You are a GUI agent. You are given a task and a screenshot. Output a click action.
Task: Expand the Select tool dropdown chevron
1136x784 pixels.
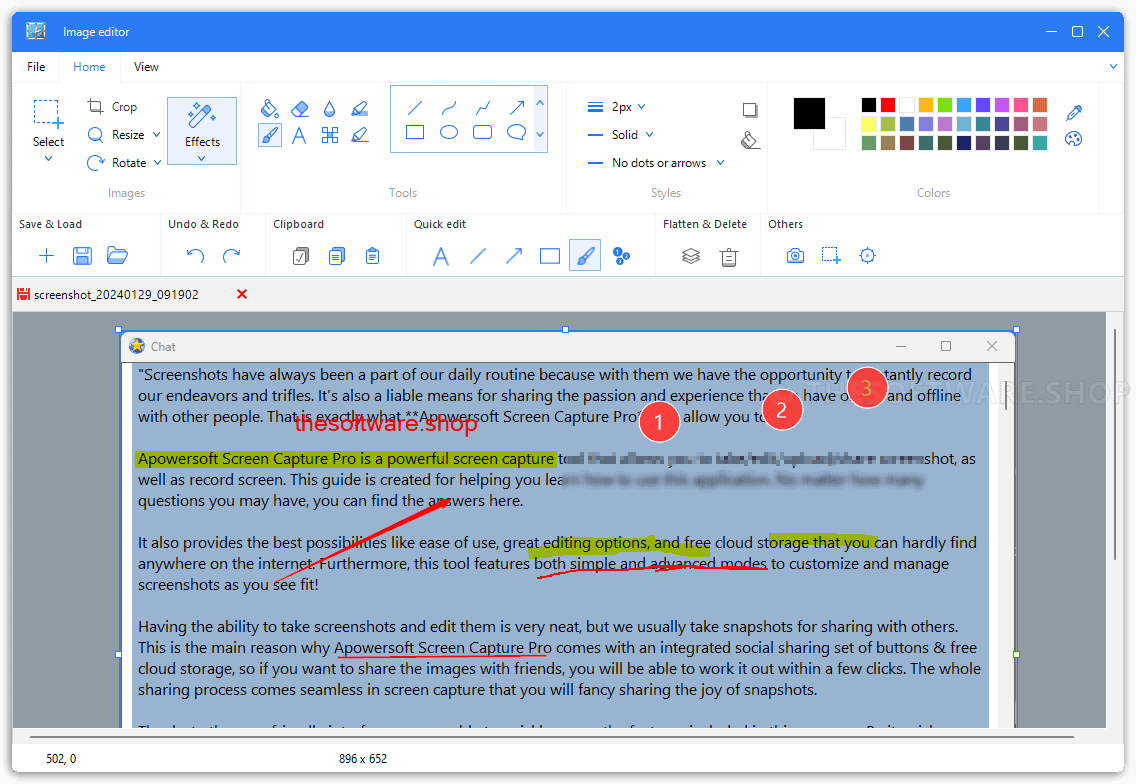coord(49,159)
